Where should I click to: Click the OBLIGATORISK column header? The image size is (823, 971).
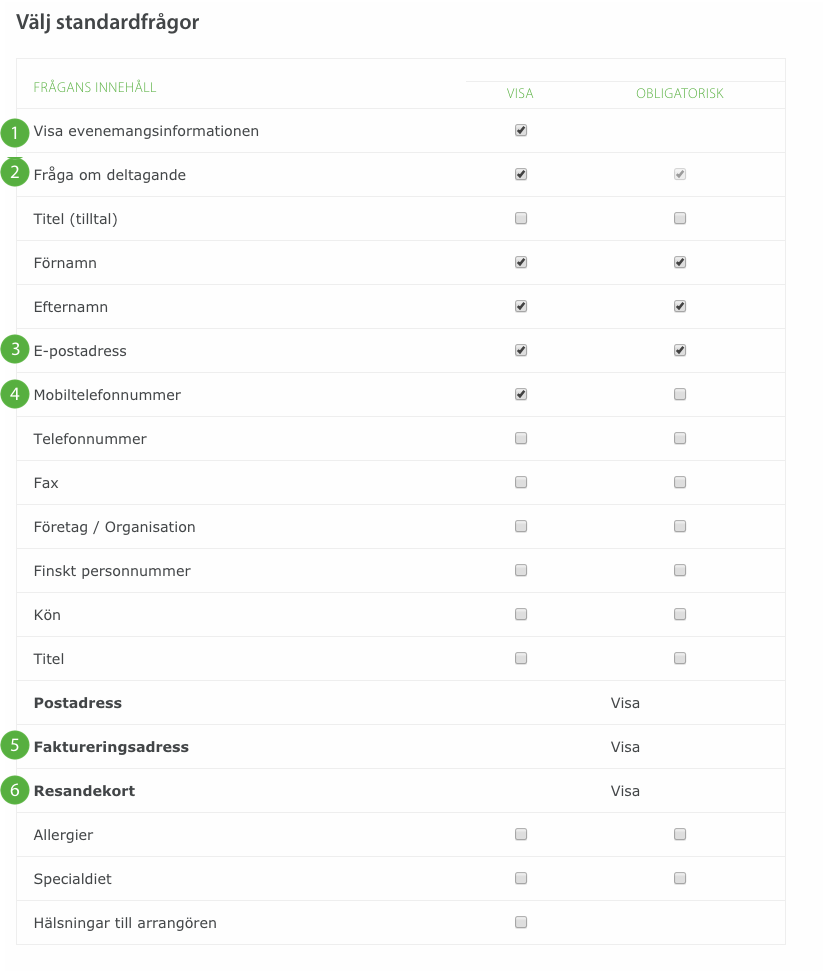(680, 94)
